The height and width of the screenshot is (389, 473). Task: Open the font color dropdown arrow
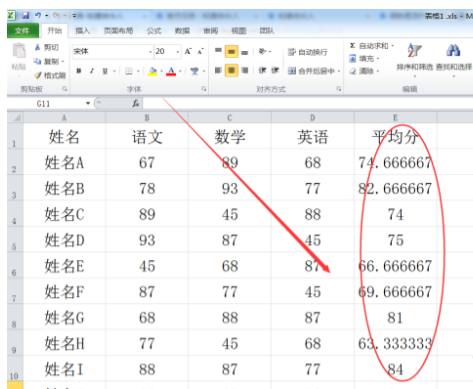coord(180,71)
